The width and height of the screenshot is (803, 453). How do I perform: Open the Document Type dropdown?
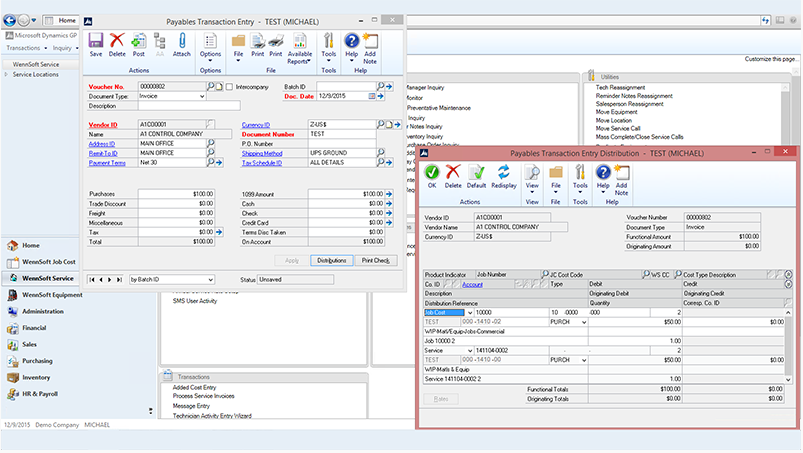202,96
